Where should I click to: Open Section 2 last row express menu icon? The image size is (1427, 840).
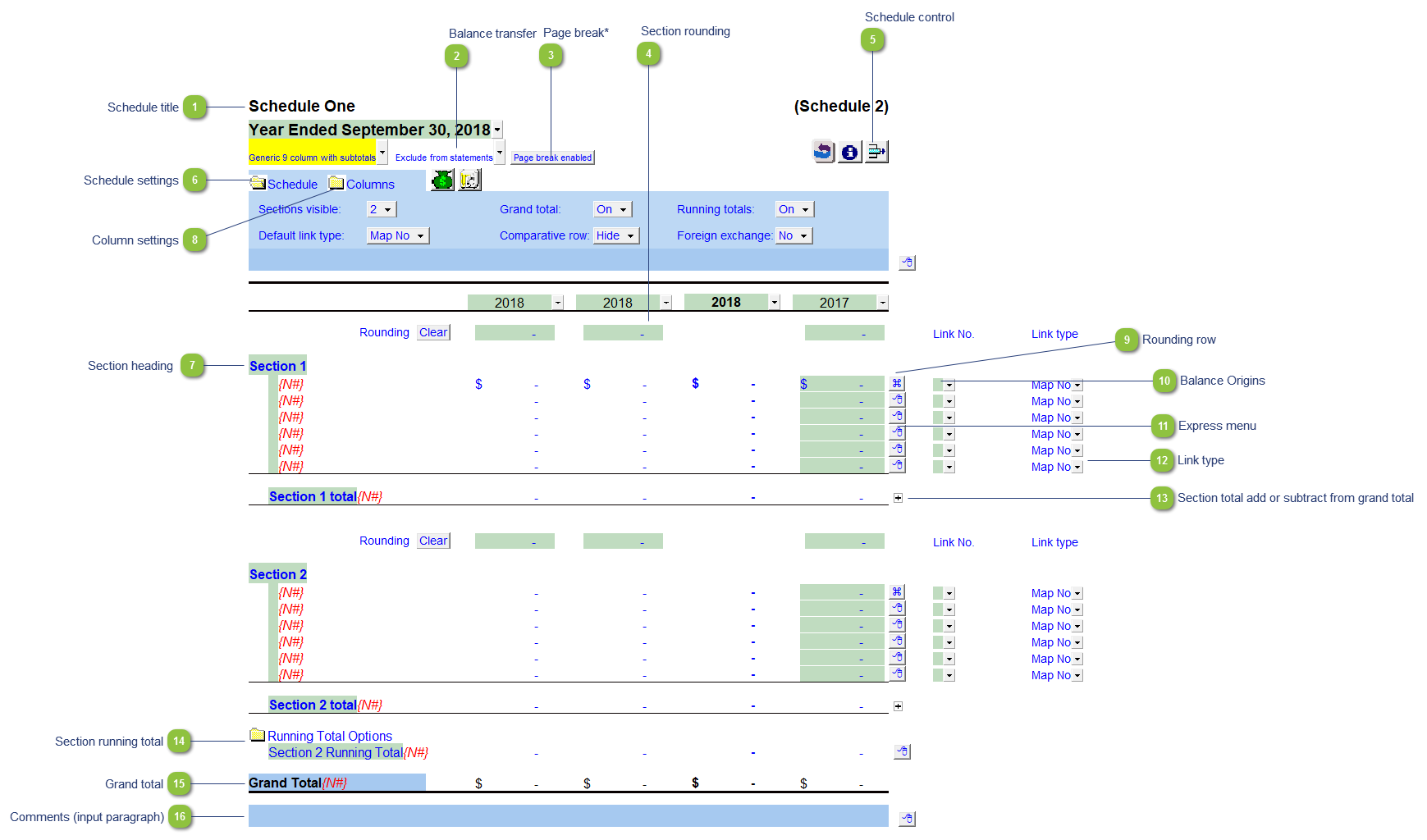coord(897,673)
